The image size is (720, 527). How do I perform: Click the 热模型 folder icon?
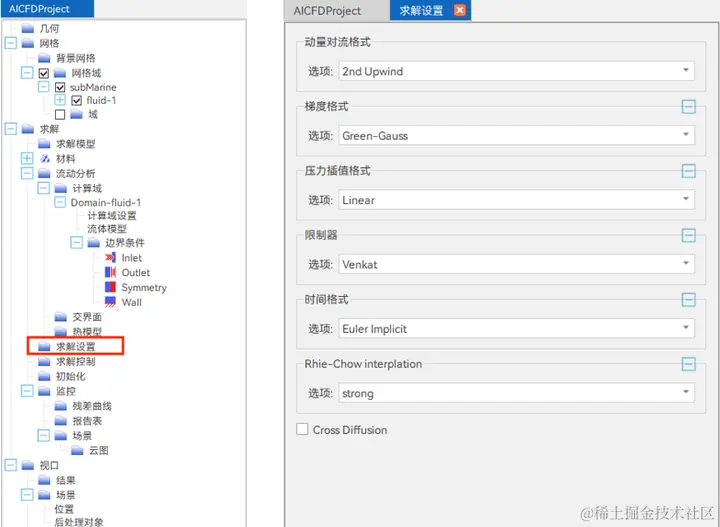(61, 331)
